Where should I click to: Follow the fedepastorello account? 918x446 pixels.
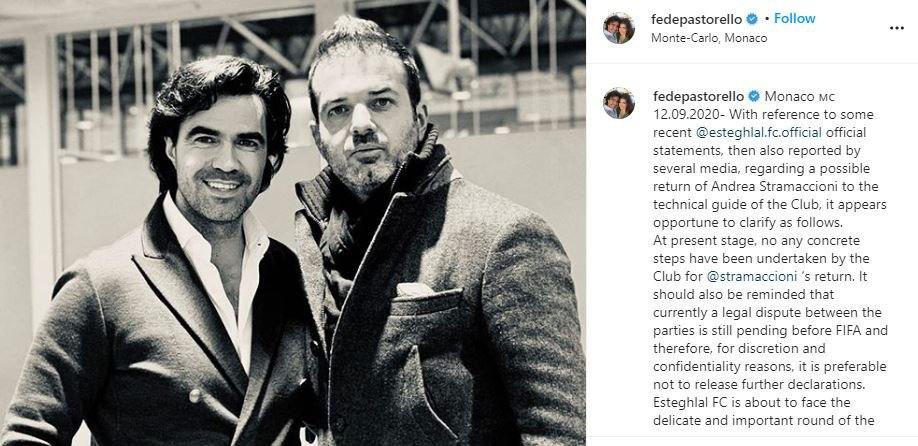[795, 19]
